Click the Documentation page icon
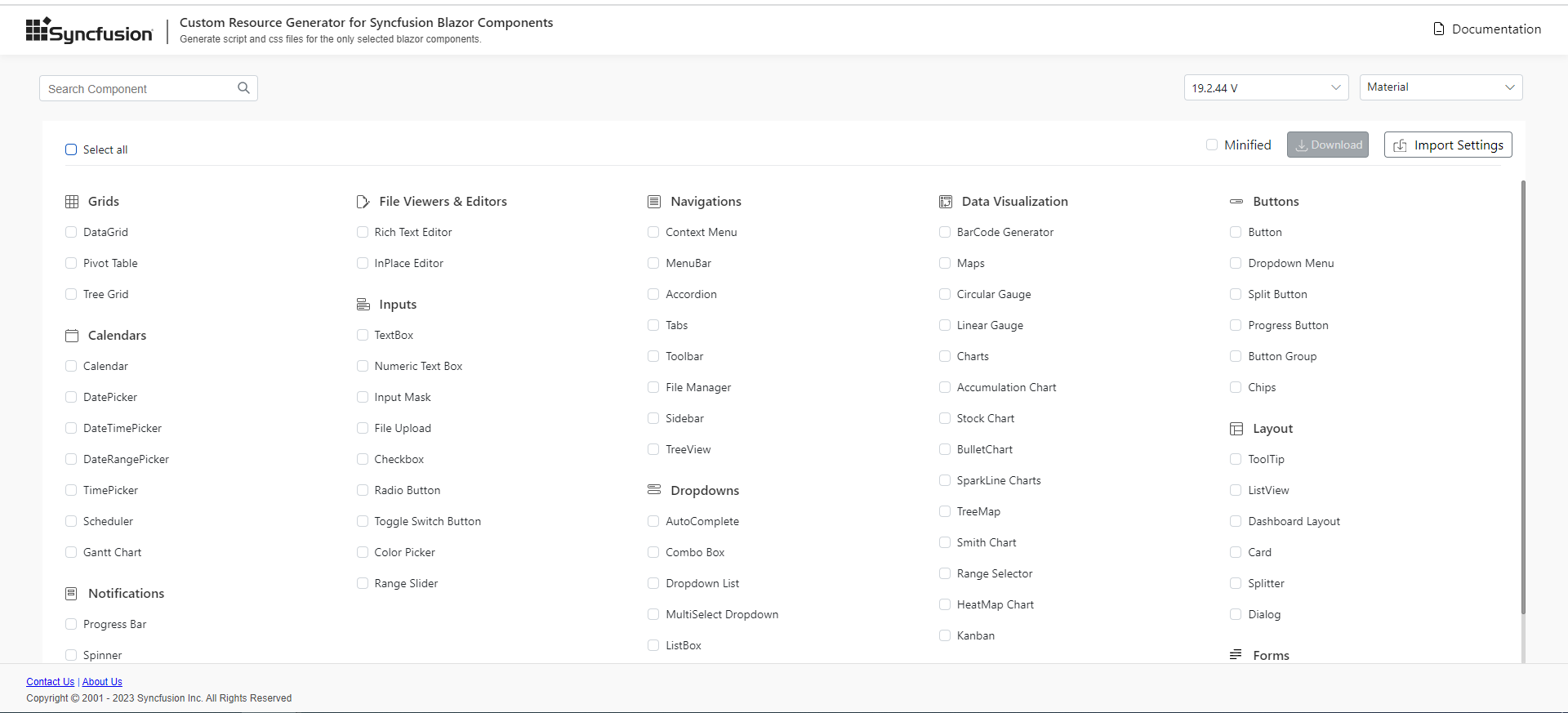Screen dimensions: 1568x713 pos(1439,29)
